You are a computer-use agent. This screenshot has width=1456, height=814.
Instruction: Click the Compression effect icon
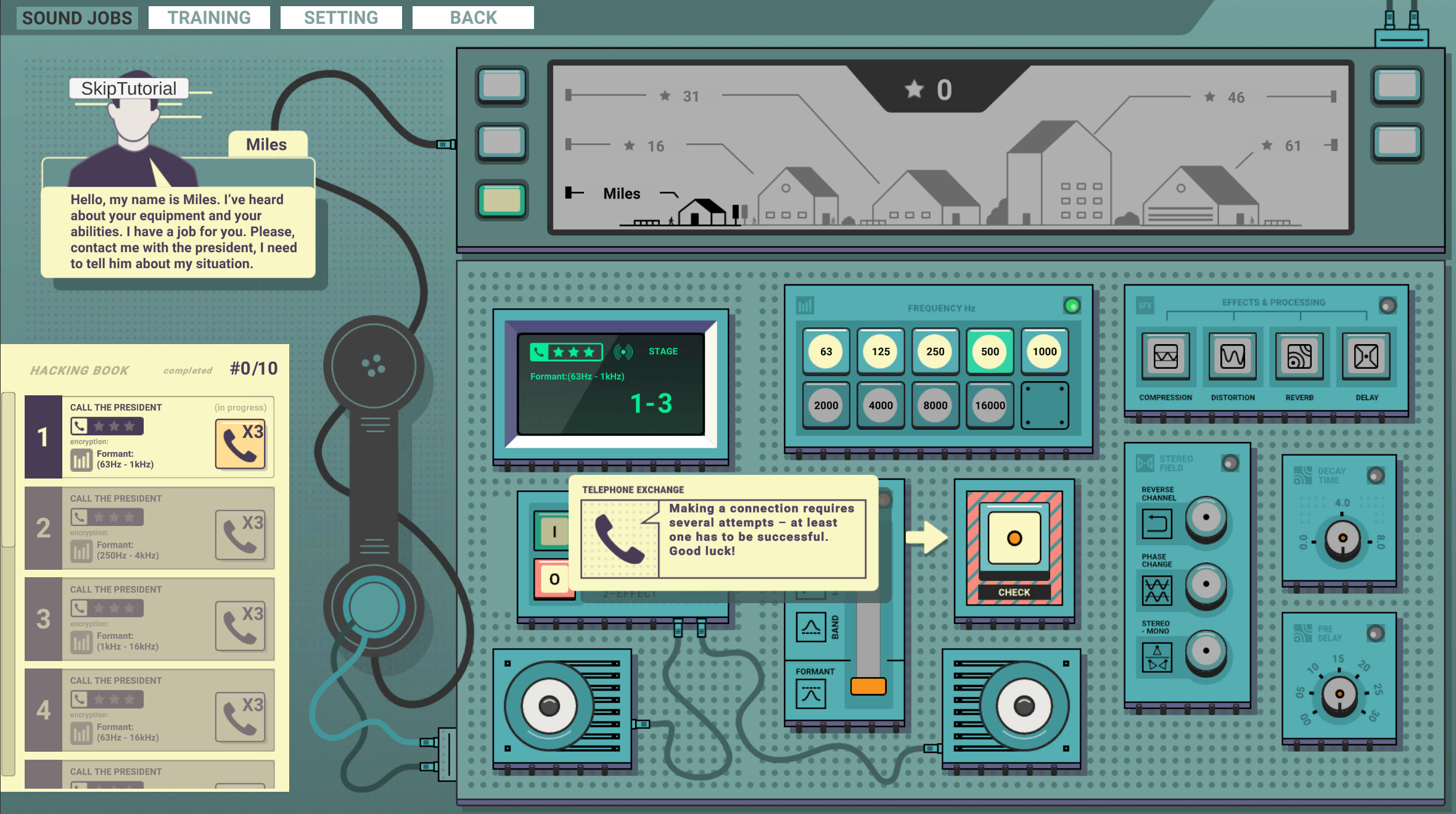[1165, 356]
